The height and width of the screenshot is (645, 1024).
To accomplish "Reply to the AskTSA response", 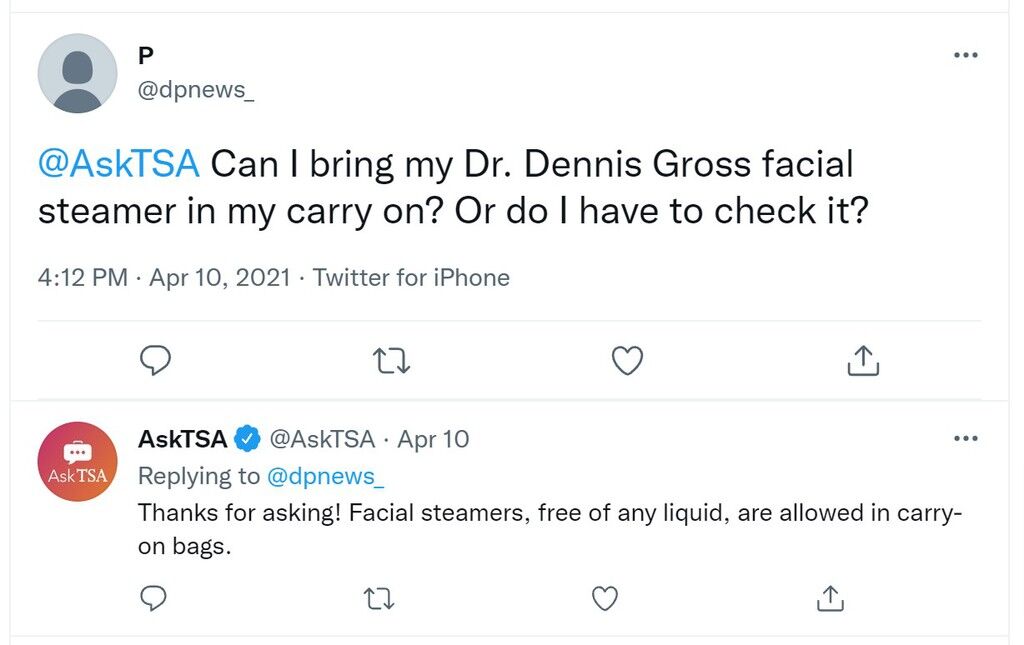I will coord(153,598).
